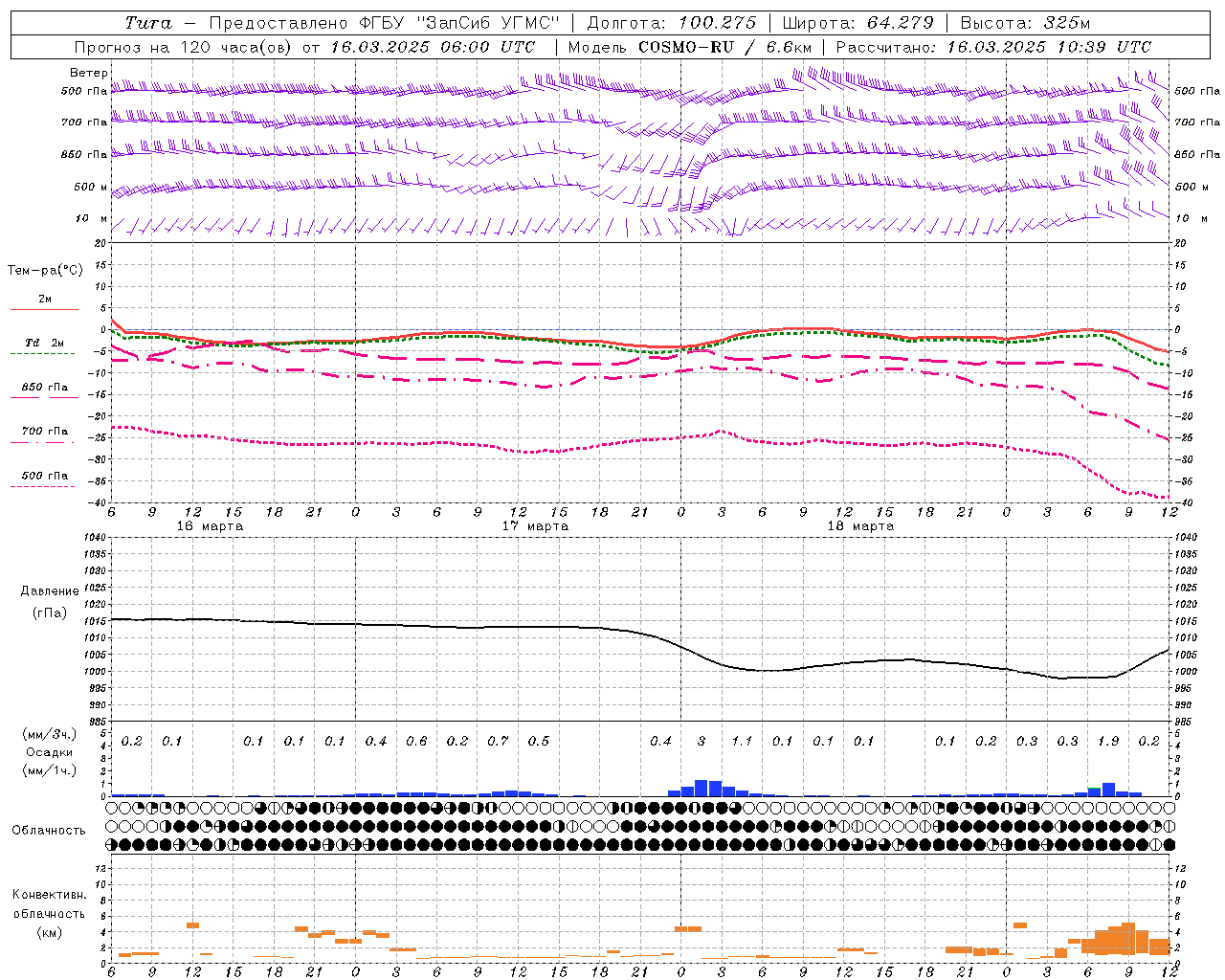1225x980 pixels.
Task: Click the "16 марта" date label
Action: pyautogui.click(x=210, y=525)
